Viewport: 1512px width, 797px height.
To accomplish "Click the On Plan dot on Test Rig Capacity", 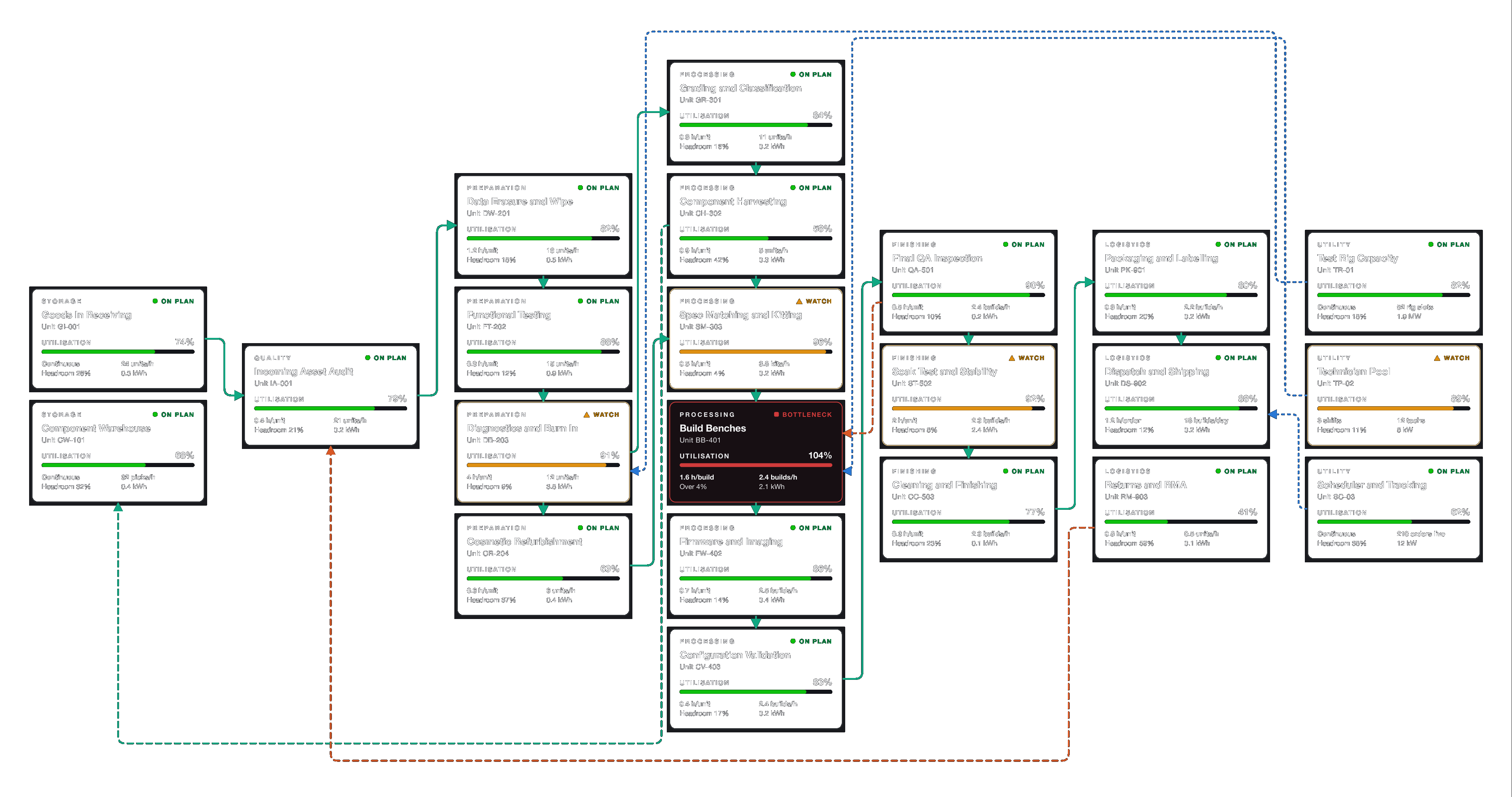I will pyautogui.click(x=1430, y=245).
